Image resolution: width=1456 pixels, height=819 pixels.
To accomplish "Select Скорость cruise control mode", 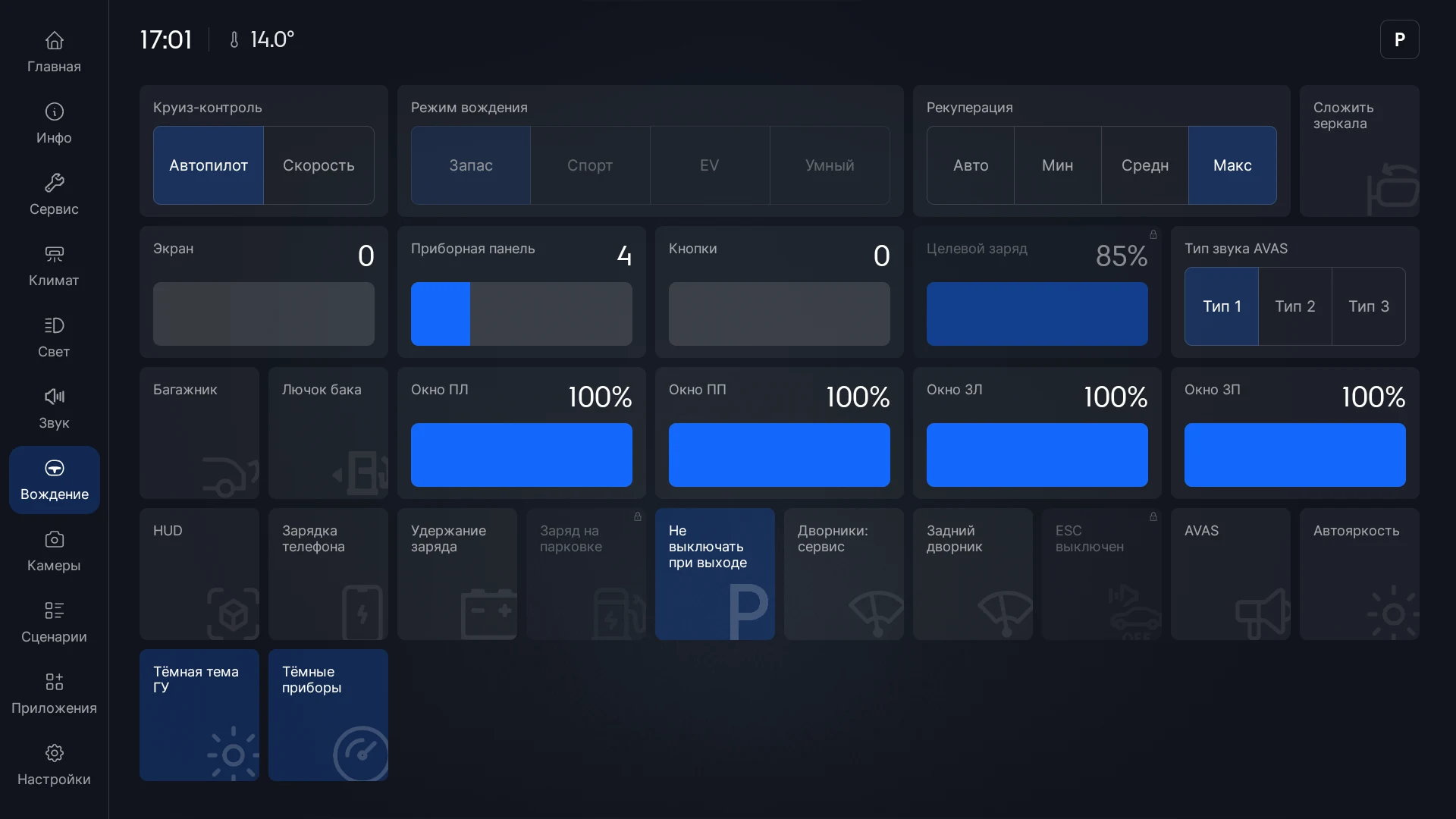I will tap(318, 165).
